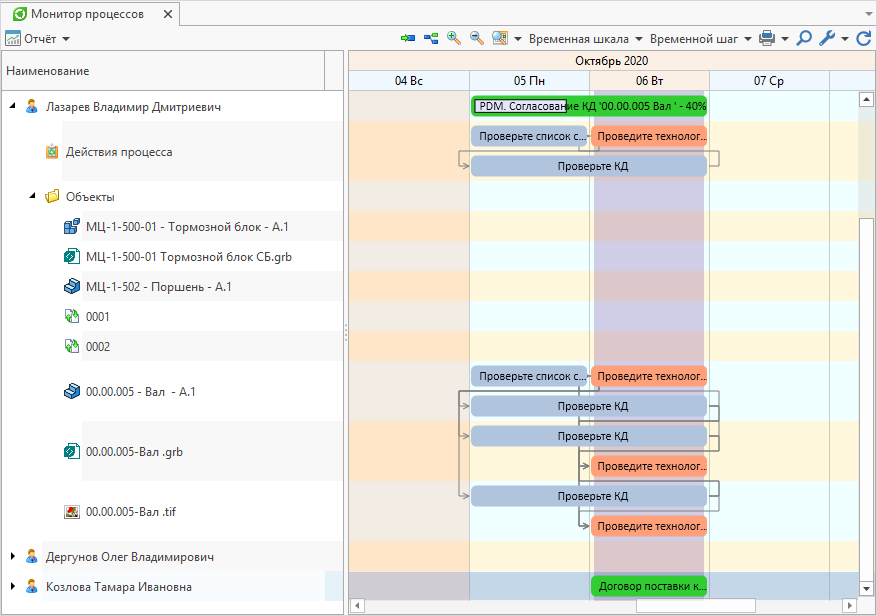The image size is (877, 616).
Task: Click green PDM. Согласование КД process bar
Action: [x=589, y=106]
